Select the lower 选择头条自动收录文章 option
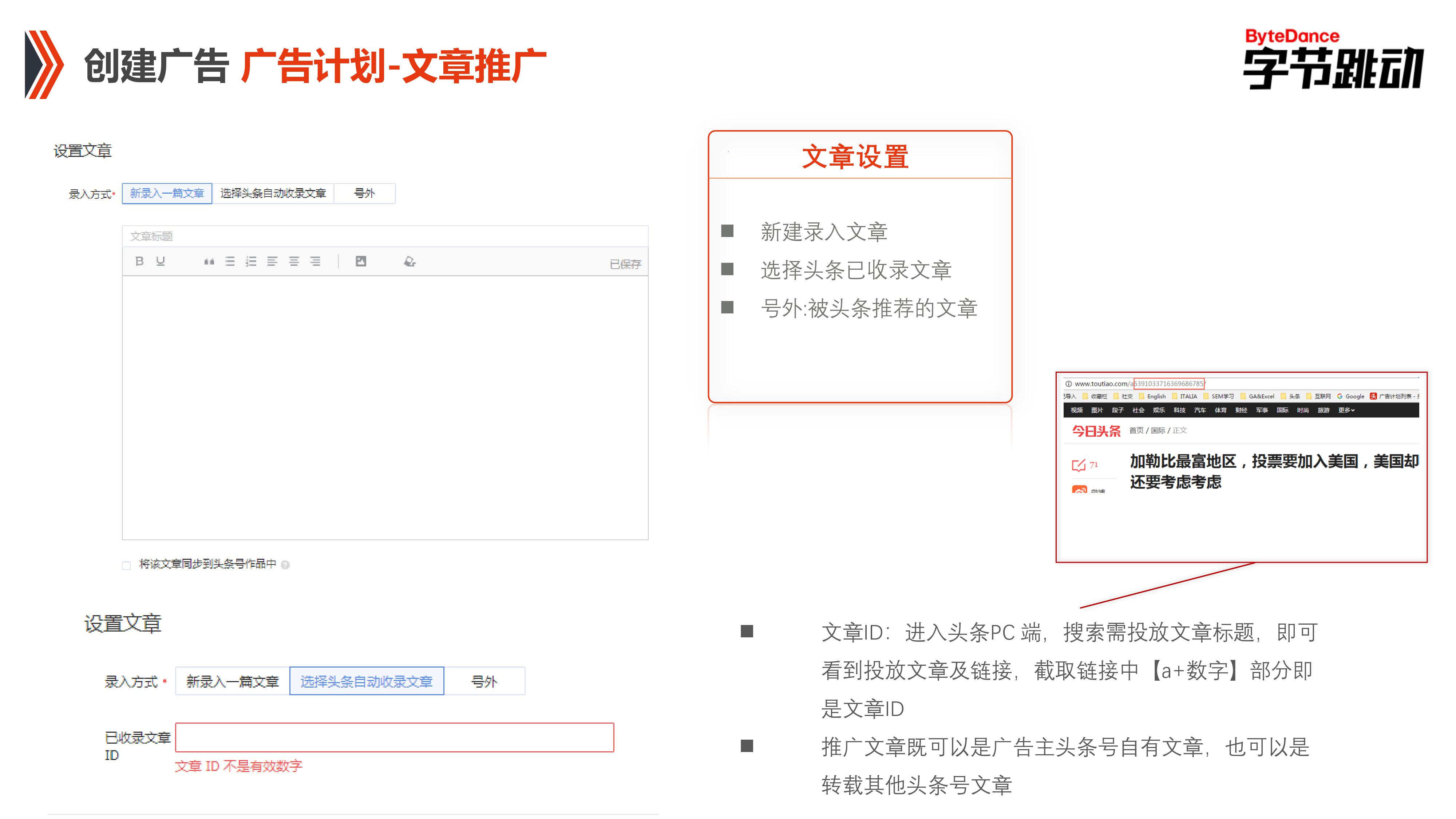 pos(366,682)
